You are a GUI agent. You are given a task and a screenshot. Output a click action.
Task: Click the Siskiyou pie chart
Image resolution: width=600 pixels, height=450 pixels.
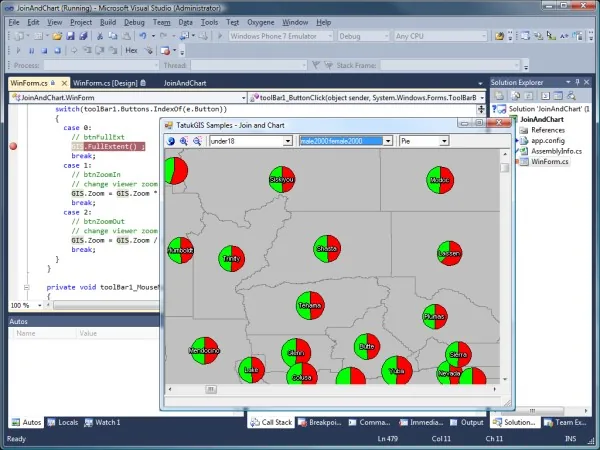(x=282, y=179)
